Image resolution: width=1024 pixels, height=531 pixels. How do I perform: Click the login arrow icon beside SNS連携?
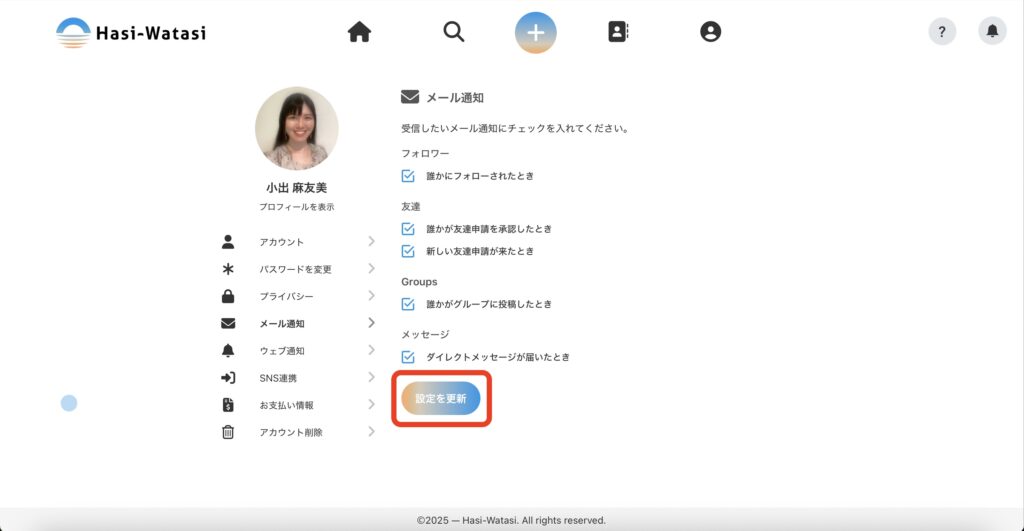coord(228,378)
